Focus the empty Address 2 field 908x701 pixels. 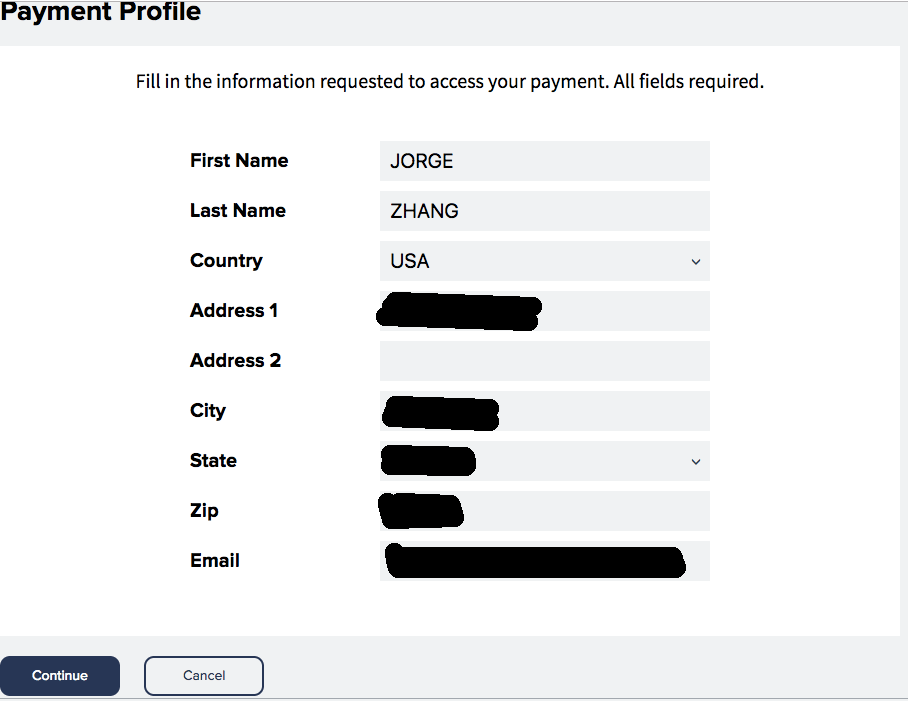[x=544, y=361]
